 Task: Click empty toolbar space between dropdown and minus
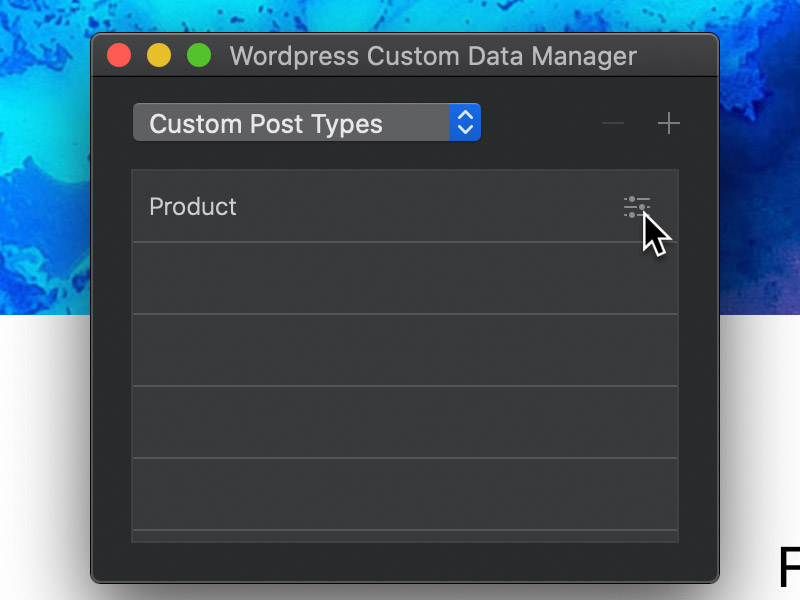click(540, 124)
